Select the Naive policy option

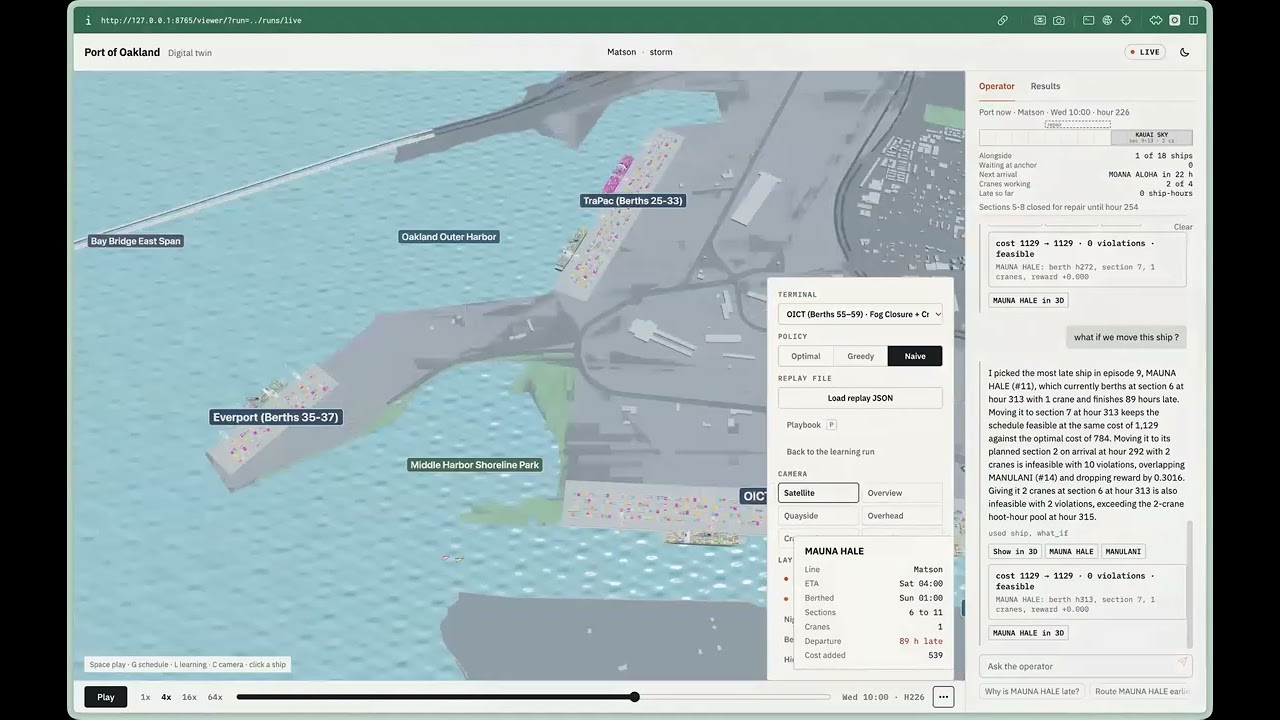tap(915, 356)
